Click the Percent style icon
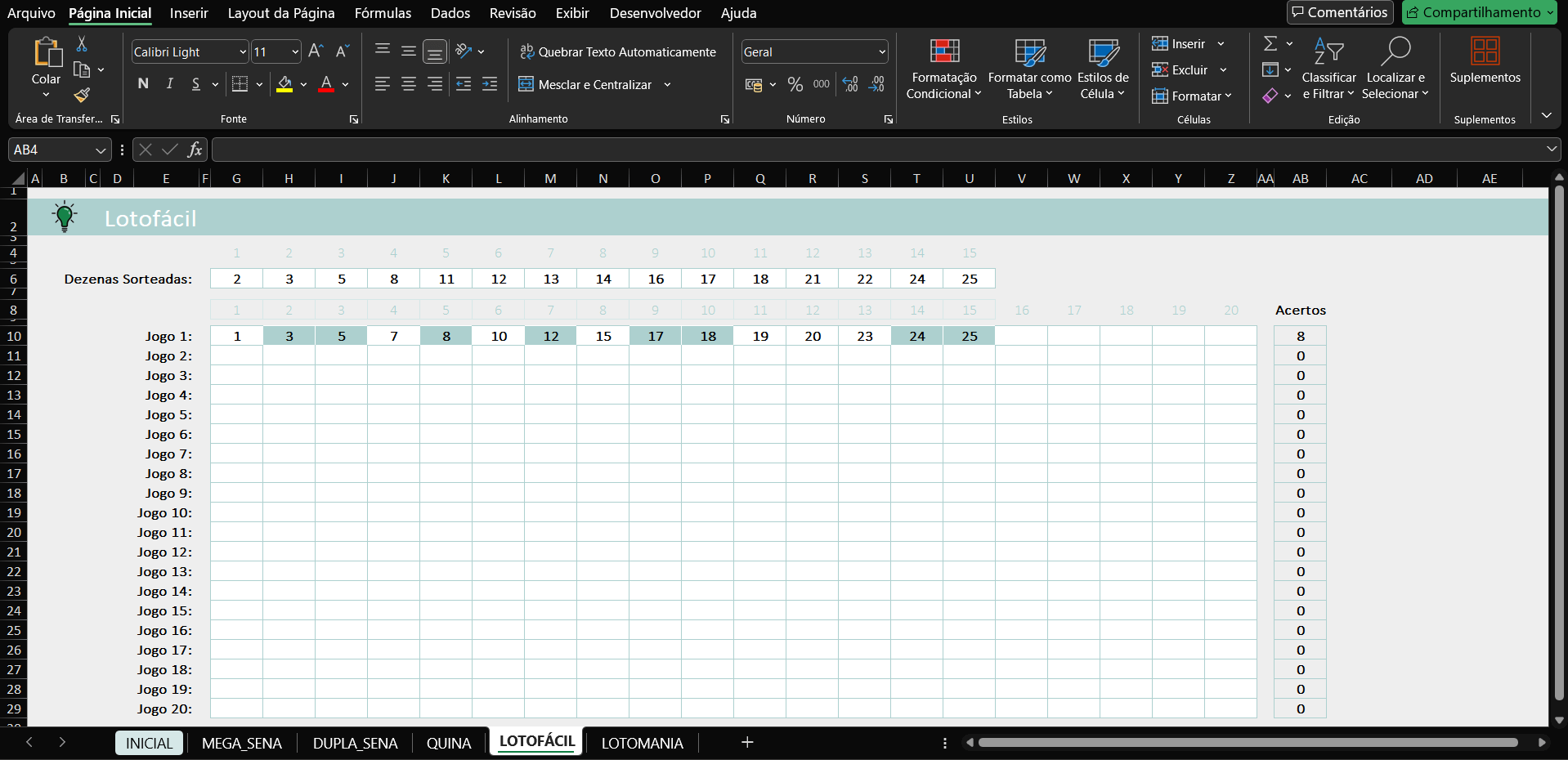 [x=795, y=83]
